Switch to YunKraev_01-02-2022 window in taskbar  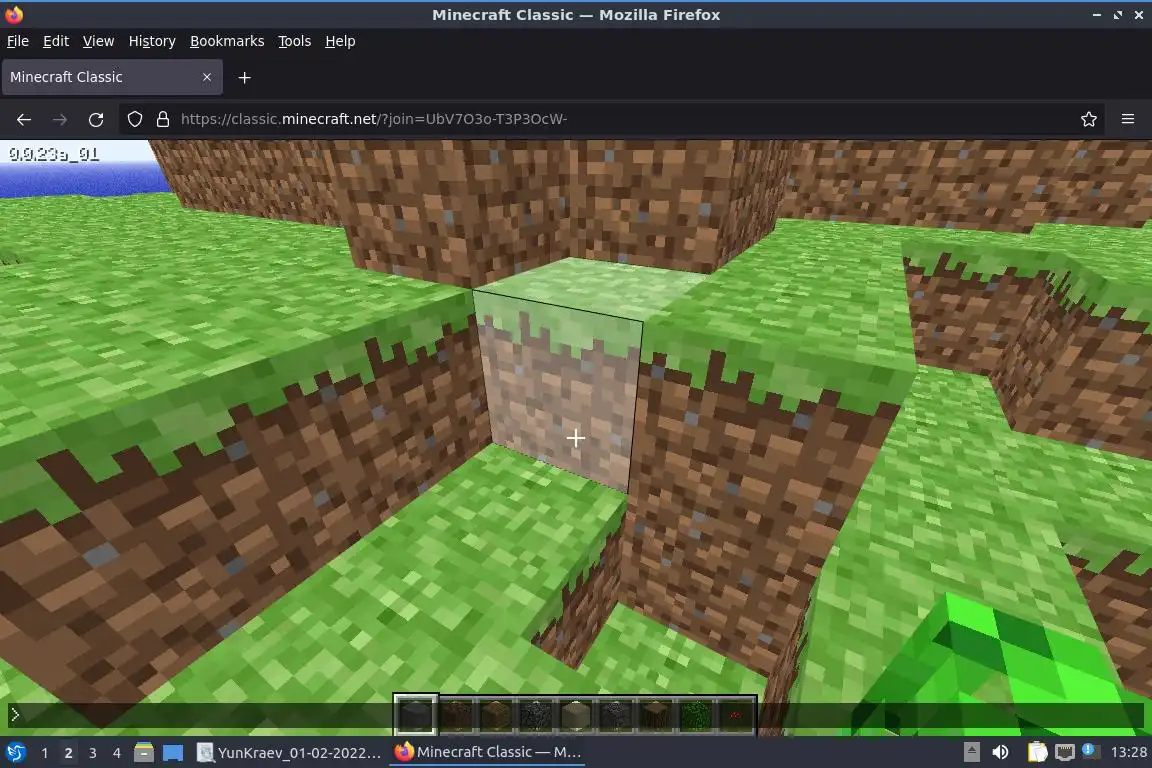pyautogui.click(x=289, y=753)
